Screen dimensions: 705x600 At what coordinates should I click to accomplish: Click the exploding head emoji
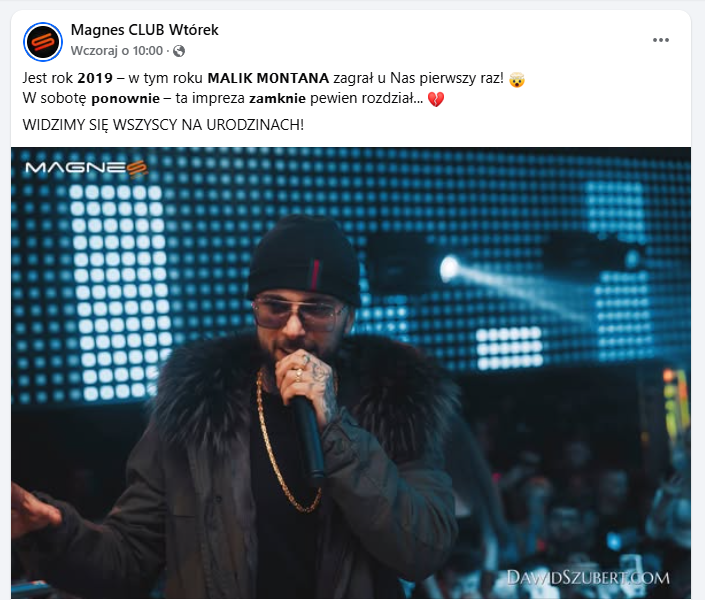[517, 79]
